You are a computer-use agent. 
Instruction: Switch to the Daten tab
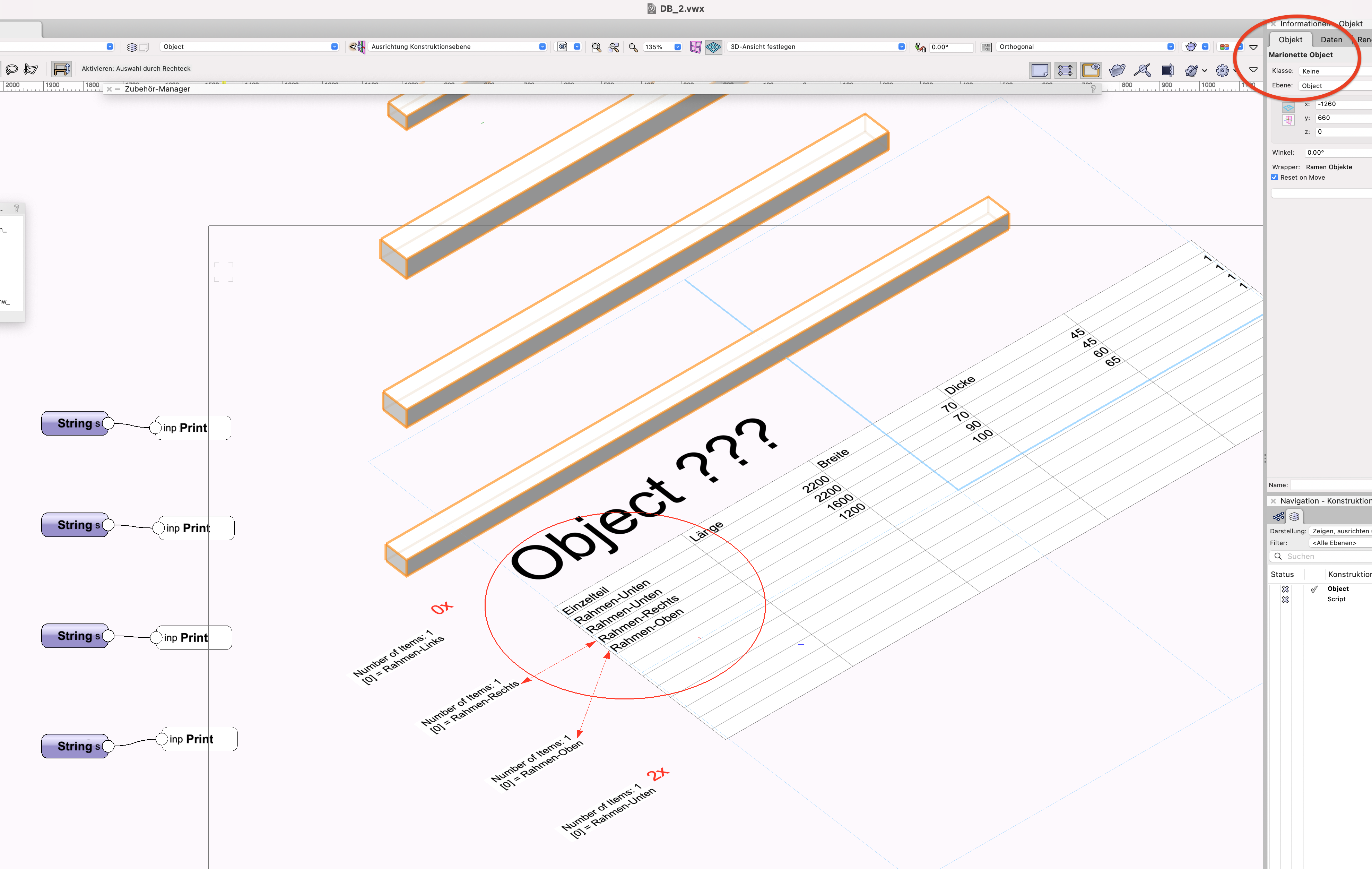pyautogui.click(x=1331, y=39)
